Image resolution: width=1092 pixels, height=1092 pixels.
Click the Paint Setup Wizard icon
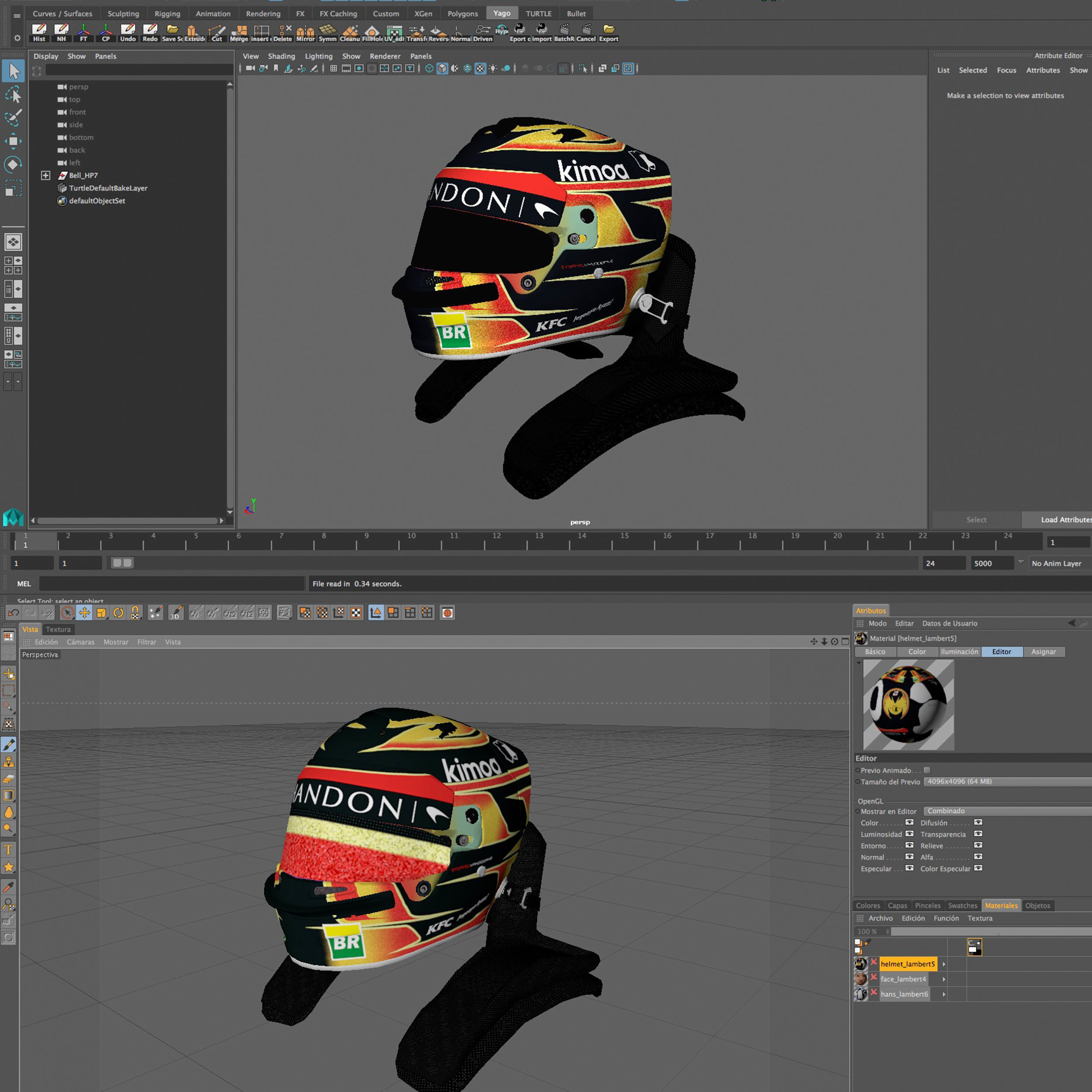tap(156, 613)
